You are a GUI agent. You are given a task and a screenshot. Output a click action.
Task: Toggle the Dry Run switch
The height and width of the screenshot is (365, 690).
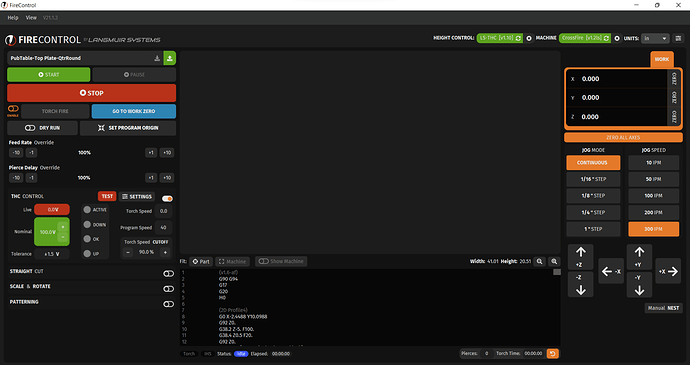coord(30,128)
